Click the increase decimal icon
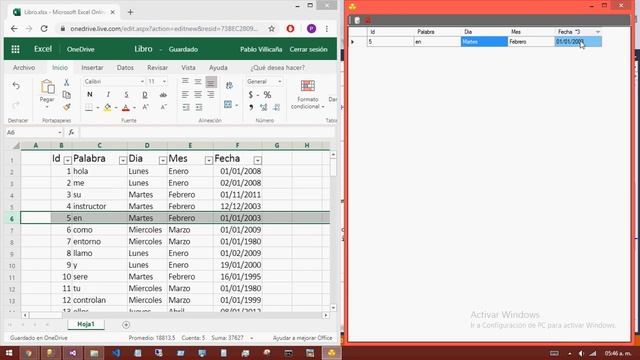The image size is (640, 360). click(x=264, y=107)
